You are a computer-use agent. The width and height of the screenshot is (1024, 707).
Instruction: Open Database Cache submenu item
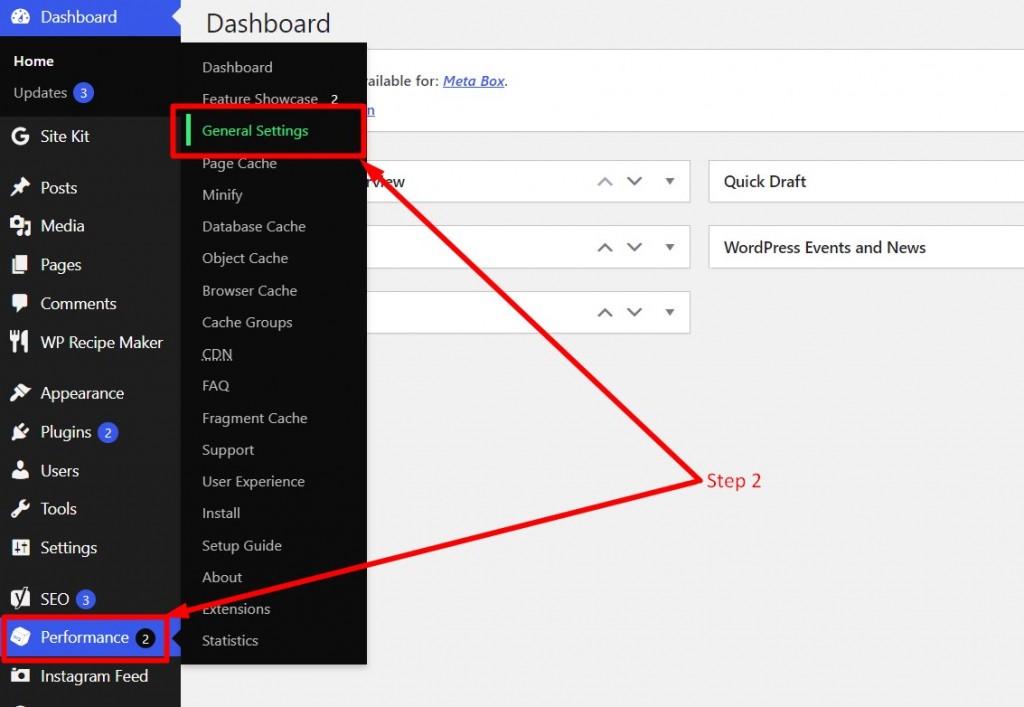click(x=254, y=227)
